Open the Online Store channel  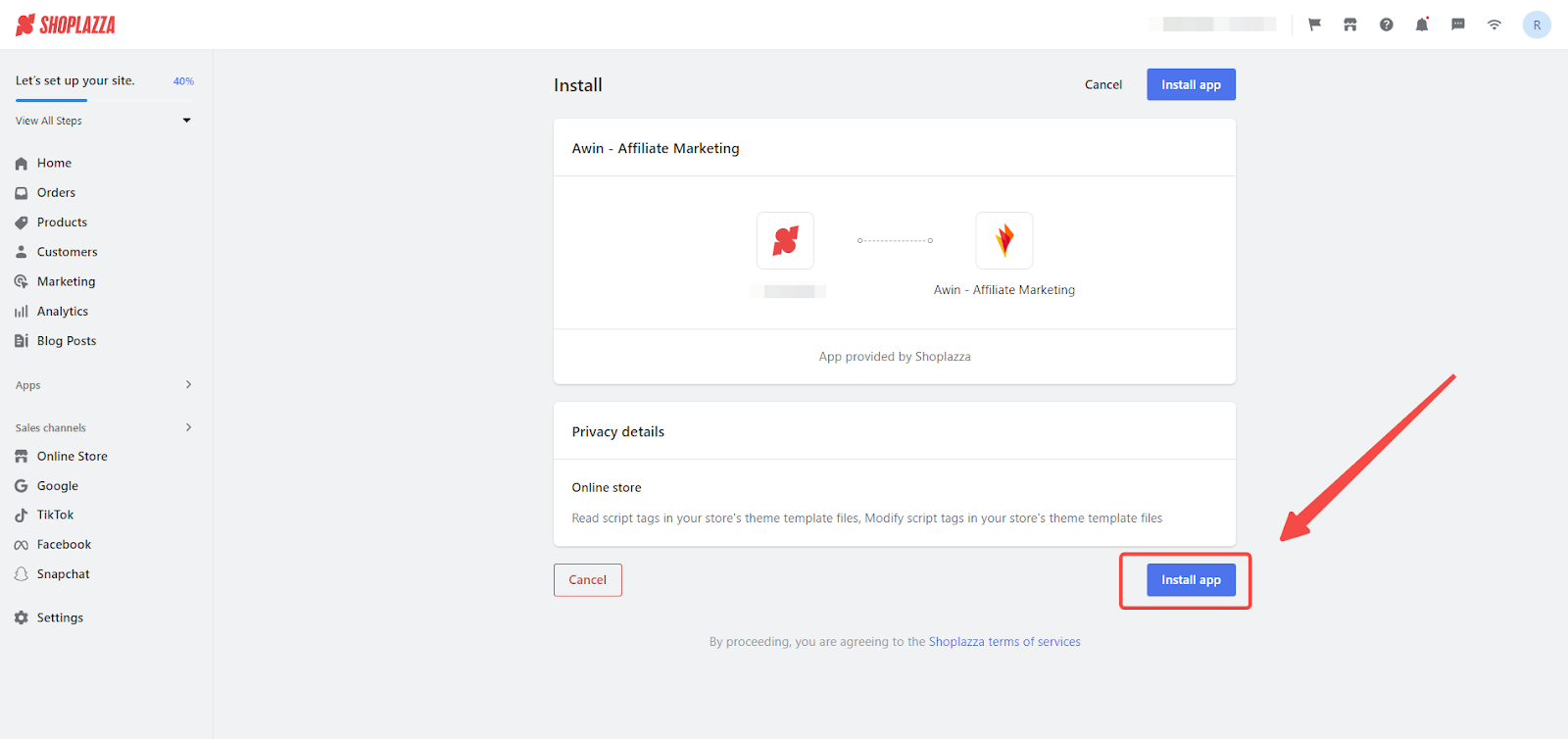[x=72, y=457]
